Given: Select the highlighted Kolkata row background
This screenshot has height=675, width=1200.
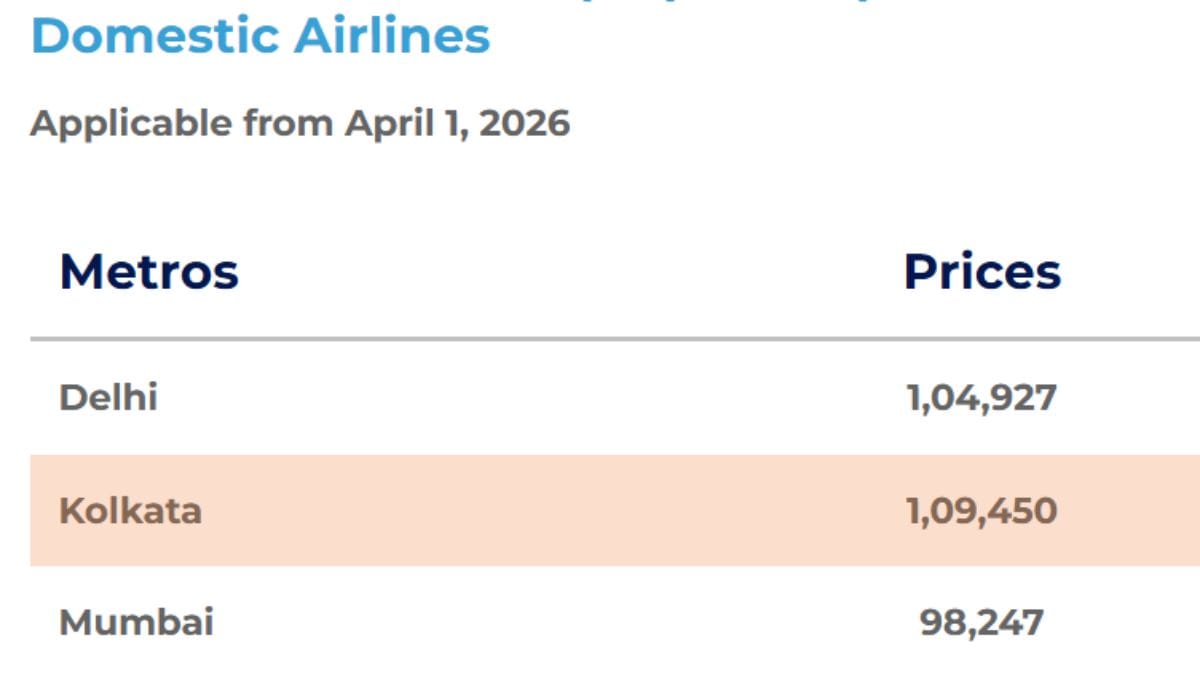Looking at the screenshot, I should [550, 511].
